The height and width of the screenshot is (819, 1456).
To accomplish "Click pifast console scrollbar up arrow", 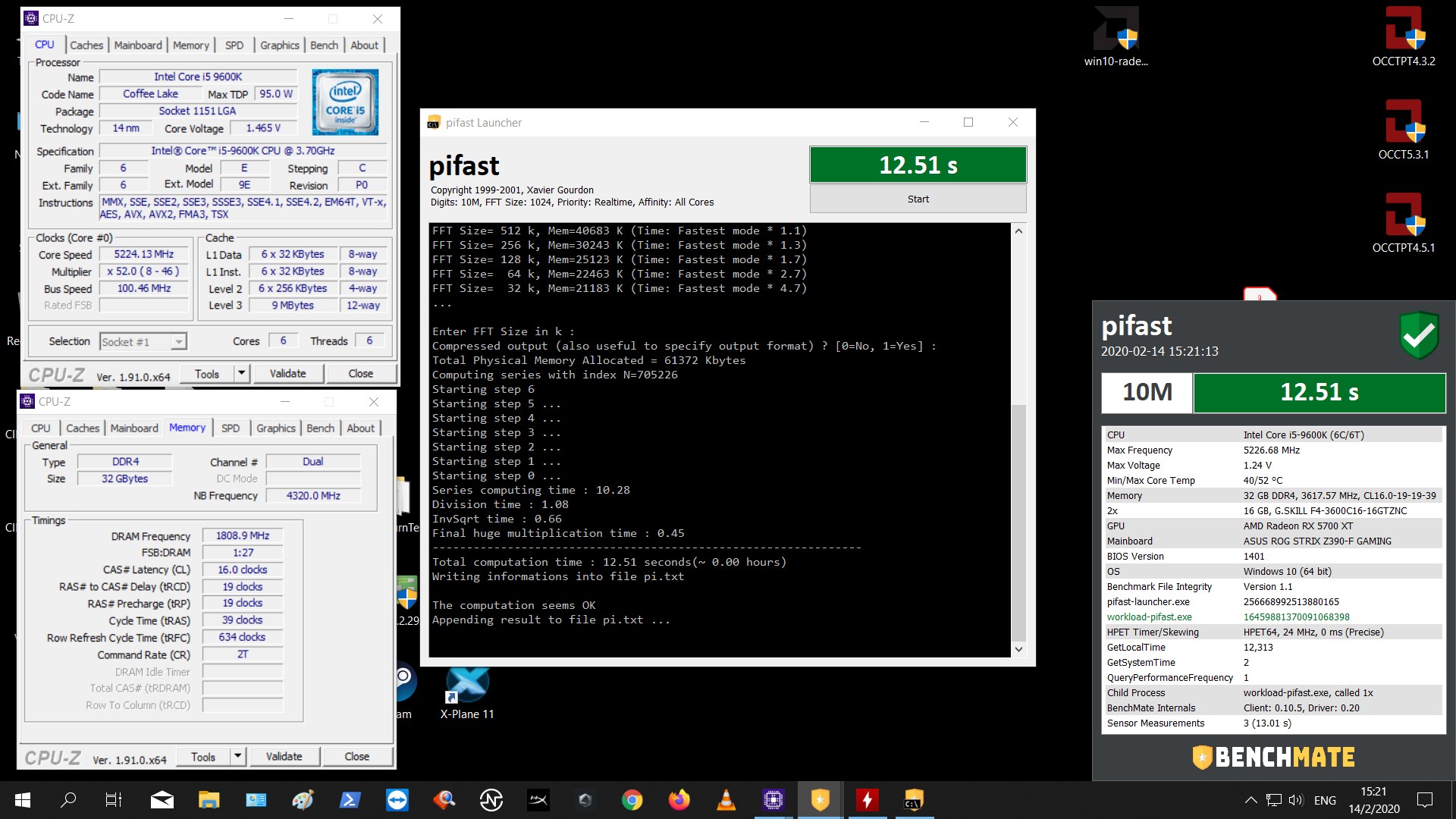I will pos(1018,231).
